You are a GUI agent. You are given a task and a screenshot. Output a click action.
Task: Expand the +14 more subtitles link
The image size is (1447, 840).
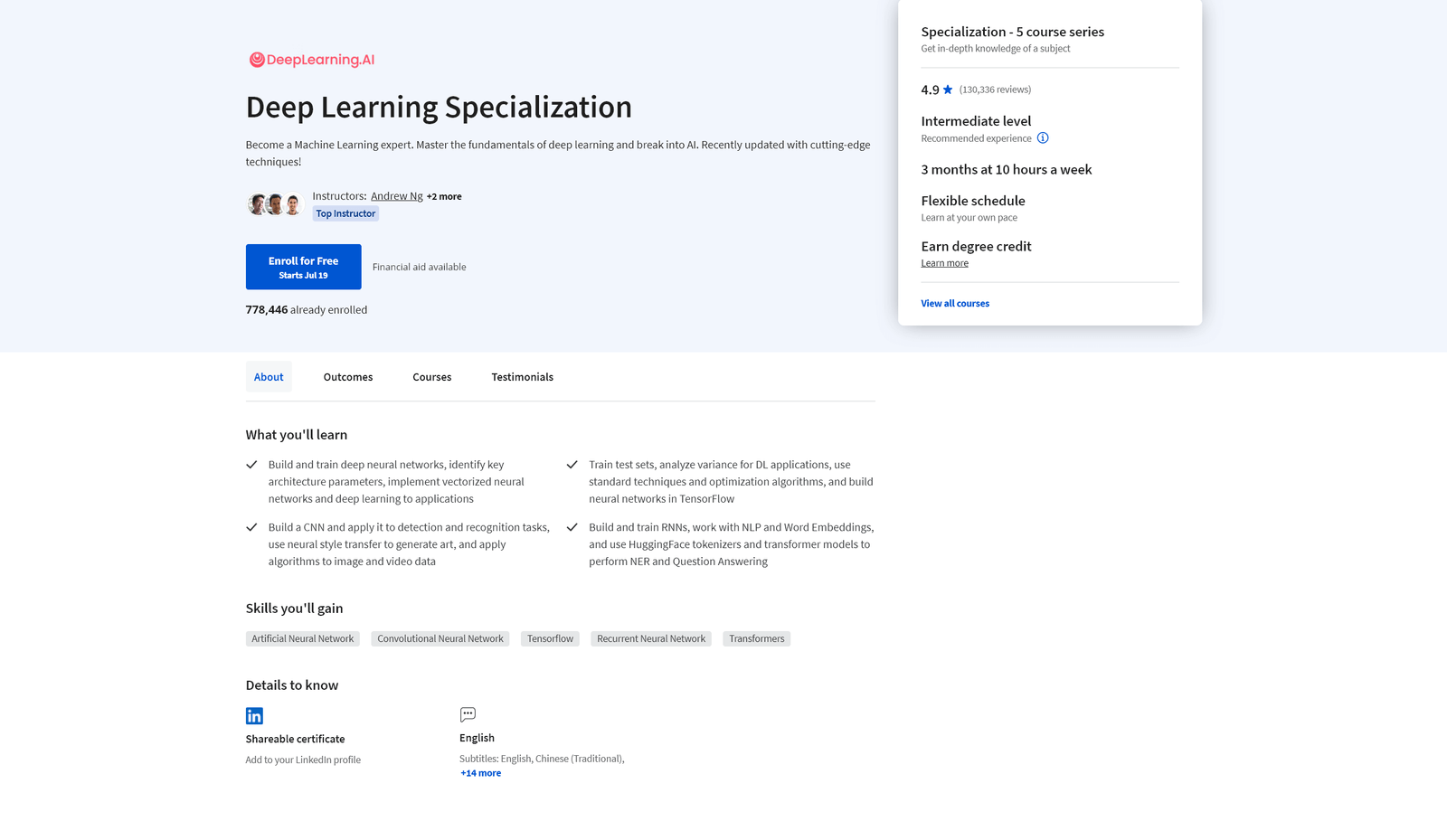coord(480,773)
